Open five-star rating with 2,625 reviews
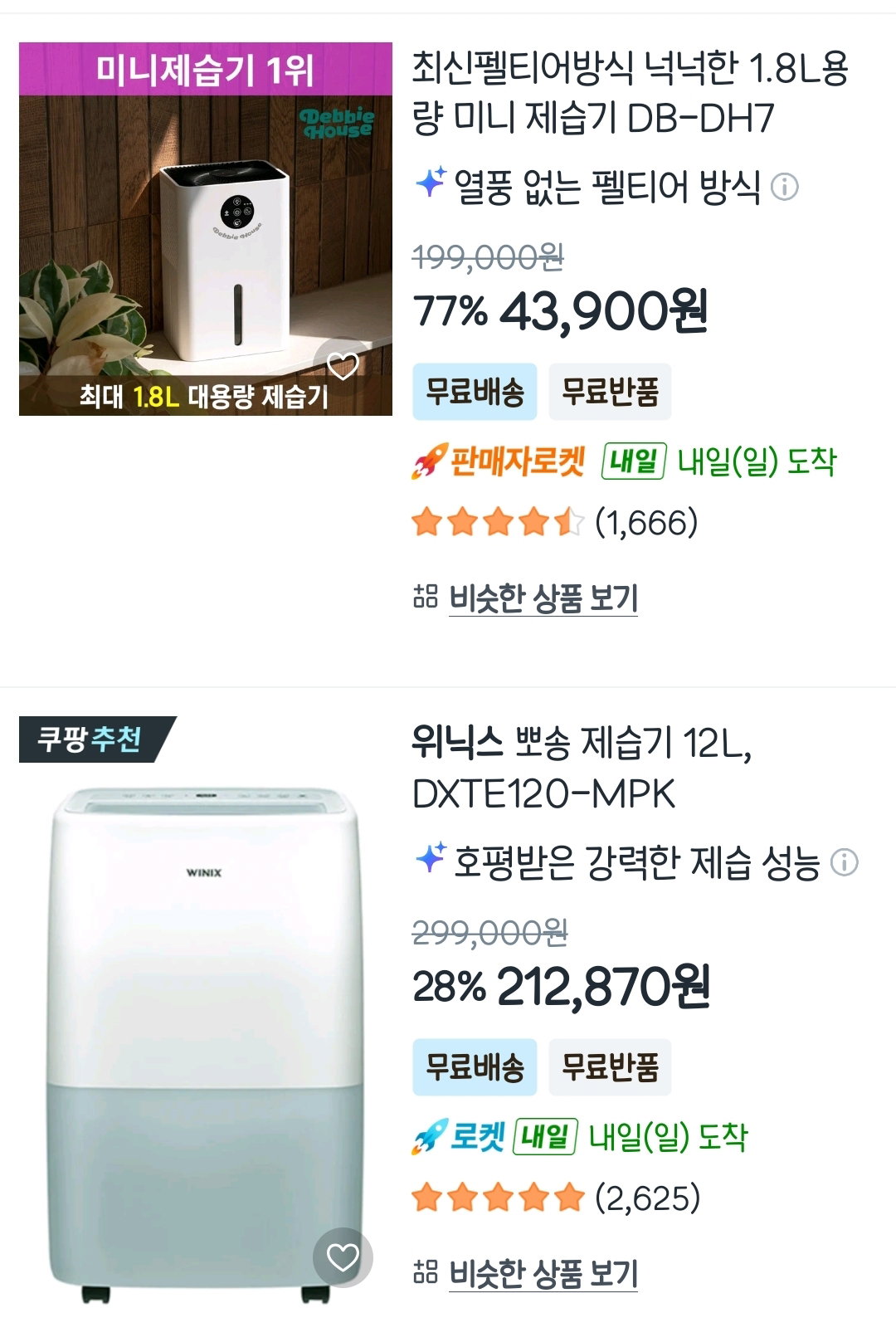The image size is (896, 1342). tap(557, 1198)
